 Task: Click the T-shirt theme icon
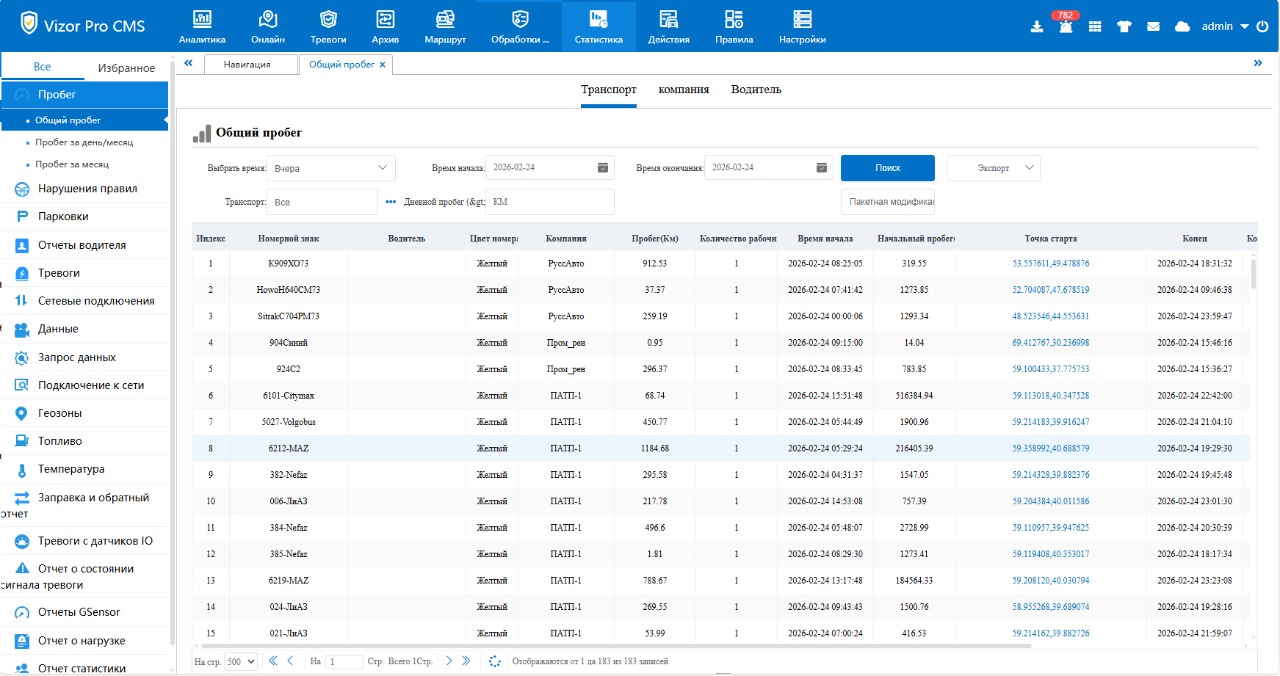point(1124,27)
